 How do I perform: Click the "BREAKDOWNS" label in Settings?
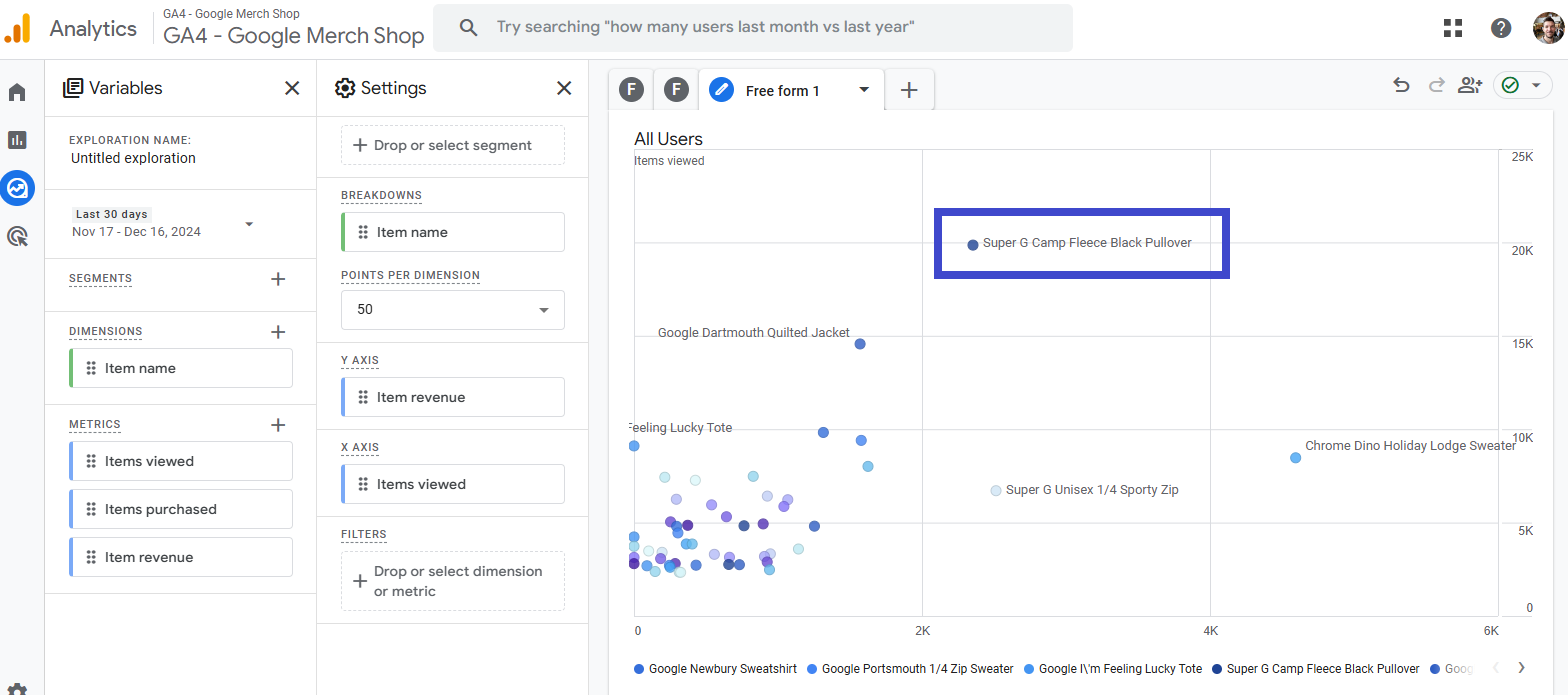(x=381, y=195)
